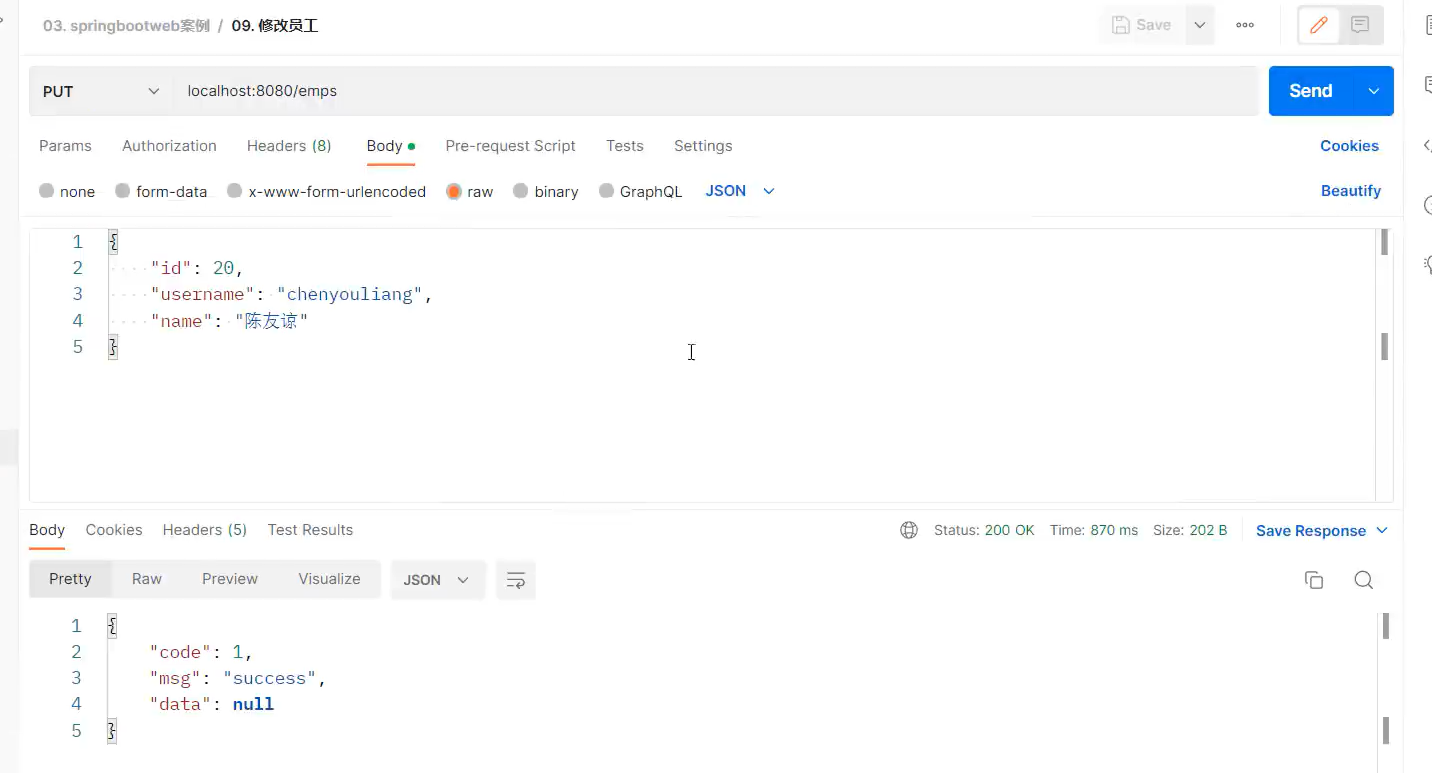Viewport: 1432px width, 773px height.
Task: Select the Preview response view
Action: (230, 579)
